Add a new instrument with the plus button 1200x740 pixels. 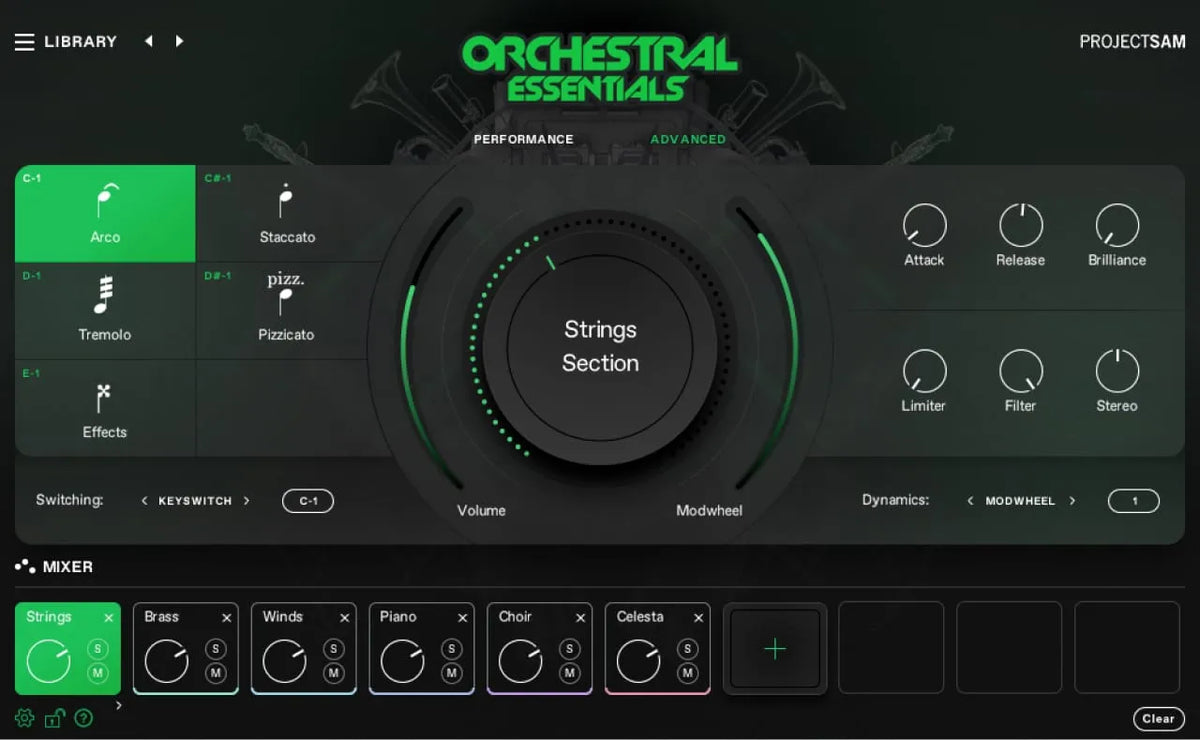[x=774, y=648]
